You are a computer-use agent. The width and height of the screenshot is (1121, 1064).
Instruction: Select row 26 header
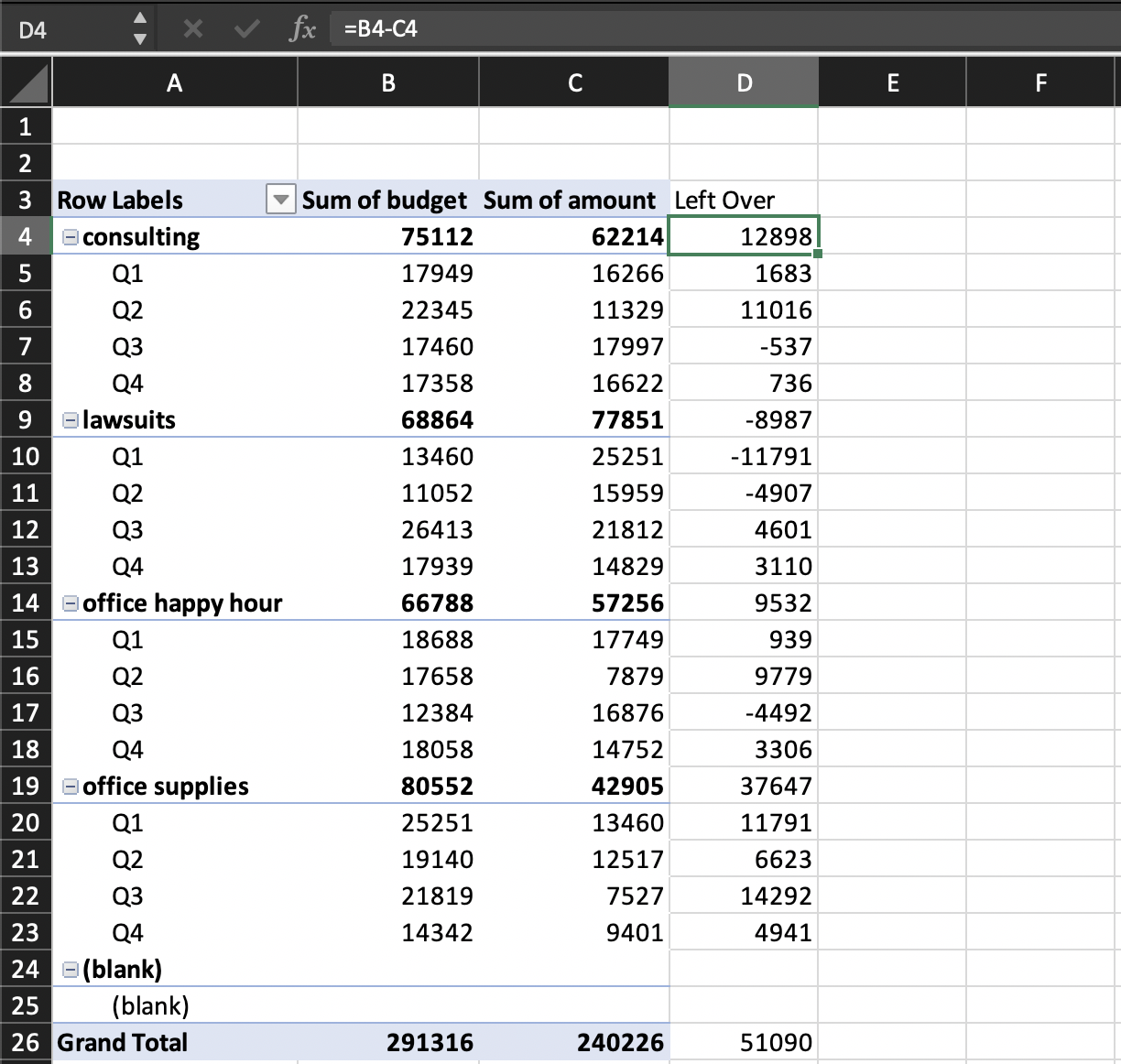point(26,1042)
